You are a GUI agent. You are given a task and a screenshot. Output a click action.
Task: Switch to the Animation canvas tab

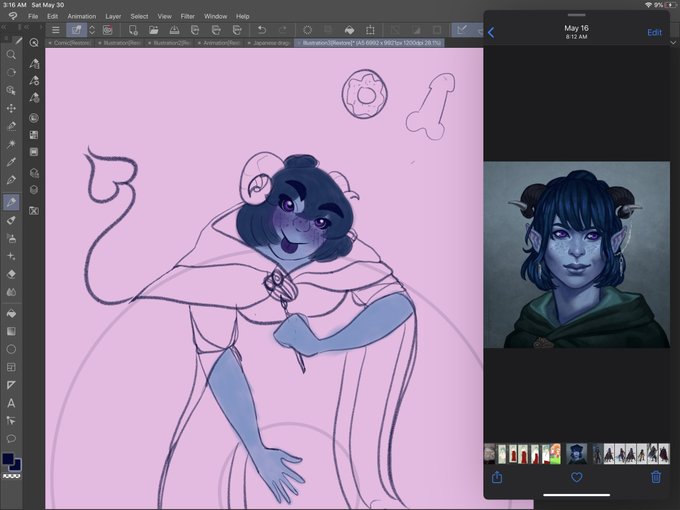[219, 43]
